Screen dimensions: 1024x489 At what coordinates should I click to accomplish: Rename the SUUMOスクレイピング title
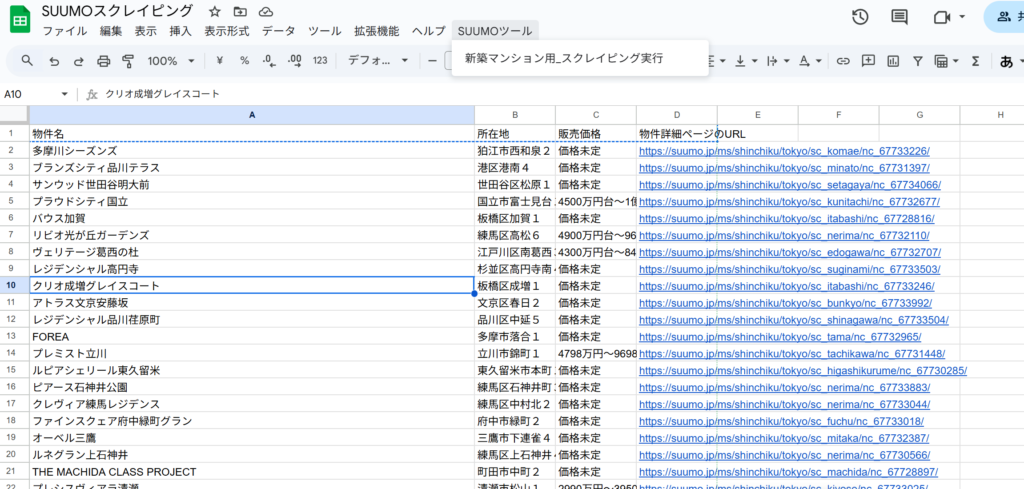click(x=118, y=11)
